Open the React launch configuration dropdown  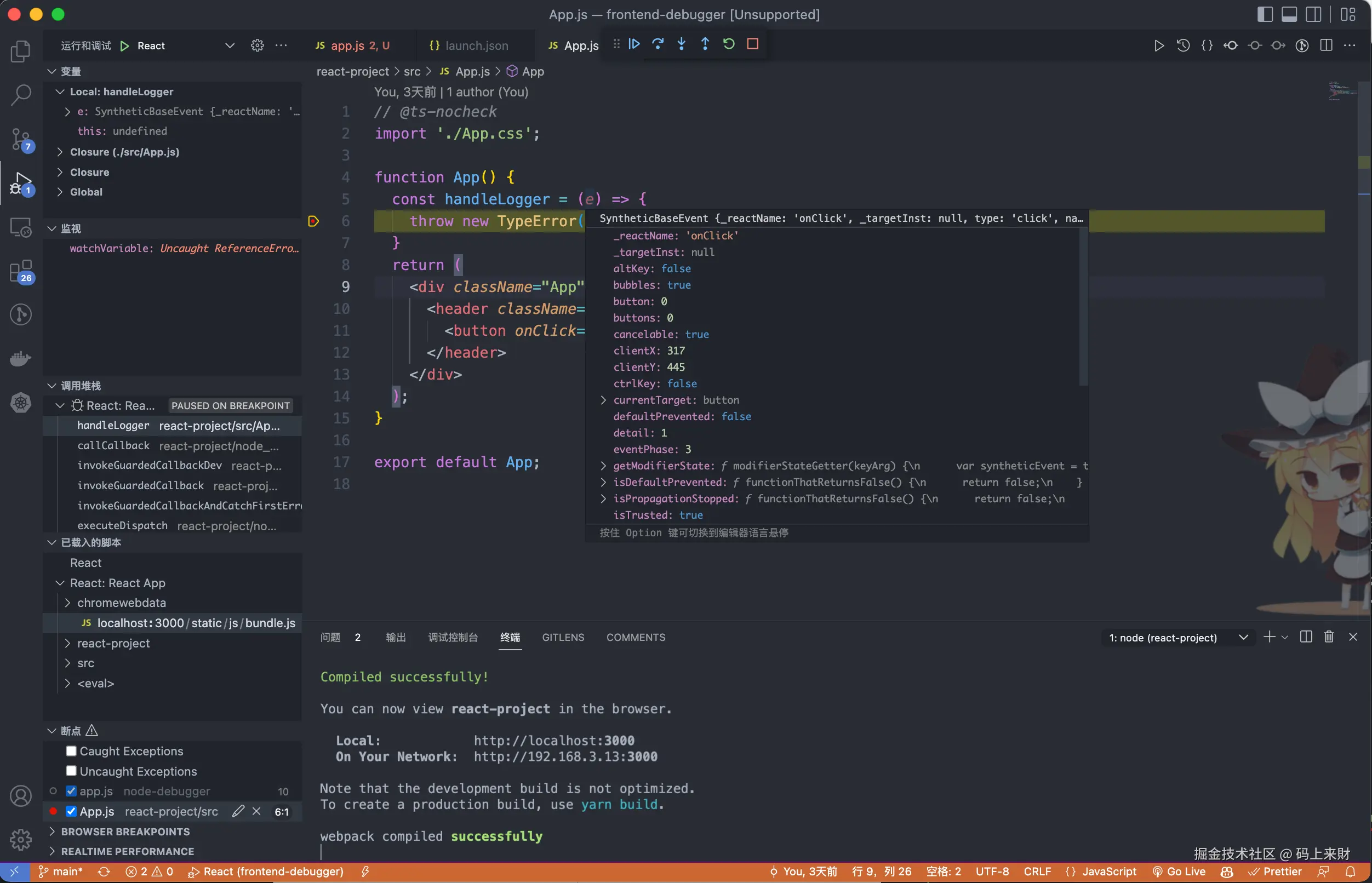pos(230,45)
